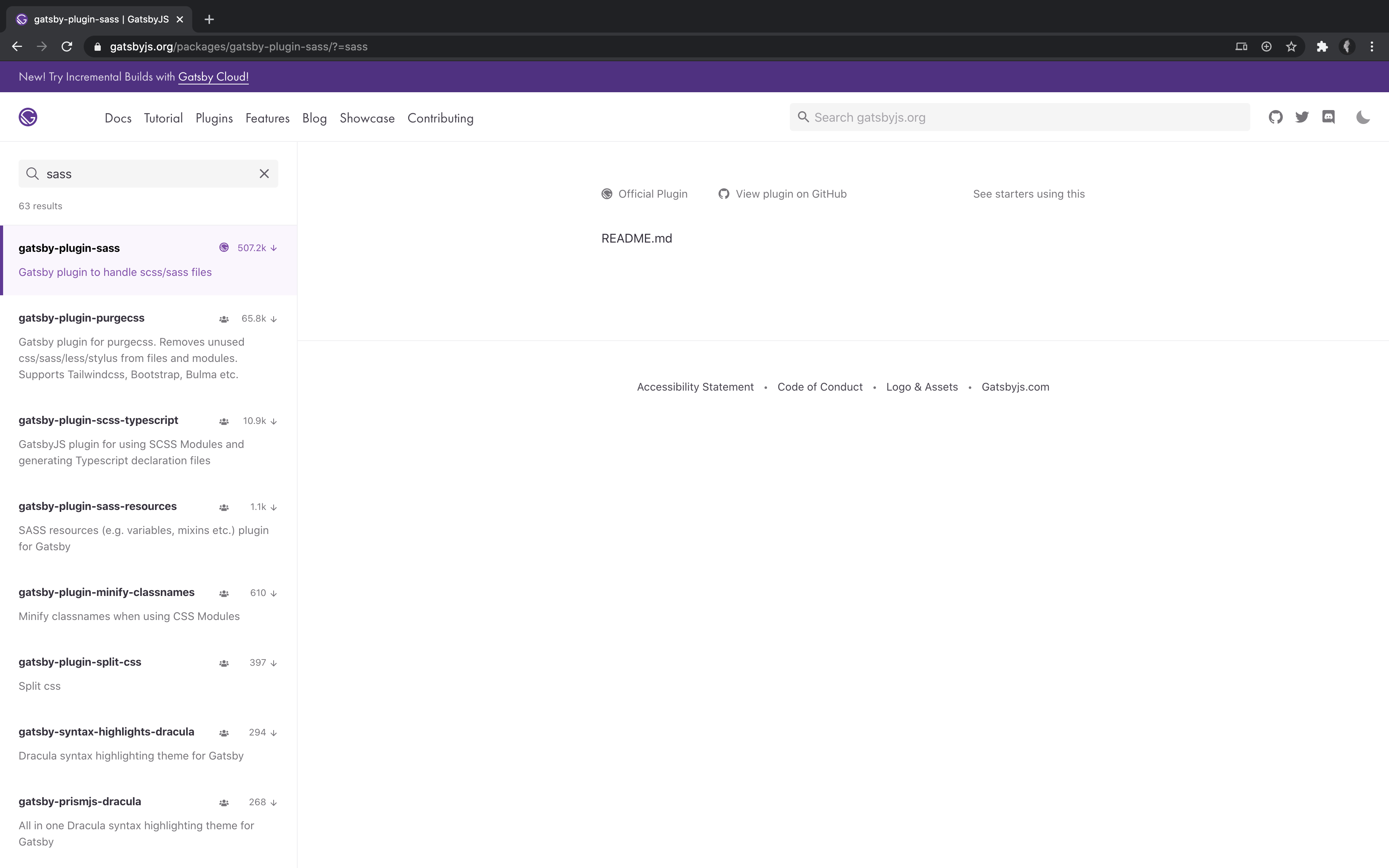Open View plugin on GitHub link
This screenshot has width=1389, height=868.
click(790, 194)
